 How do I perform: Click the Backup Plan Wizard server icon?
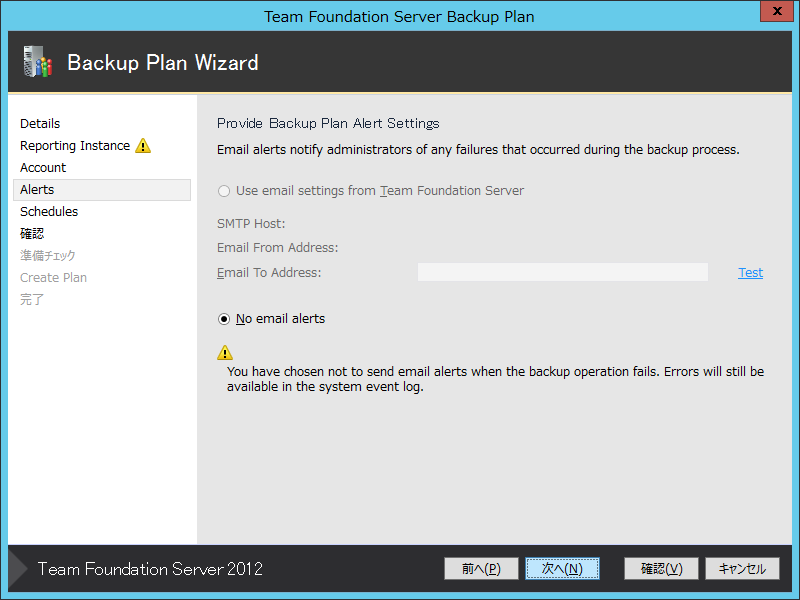click(x=38, y=62)
